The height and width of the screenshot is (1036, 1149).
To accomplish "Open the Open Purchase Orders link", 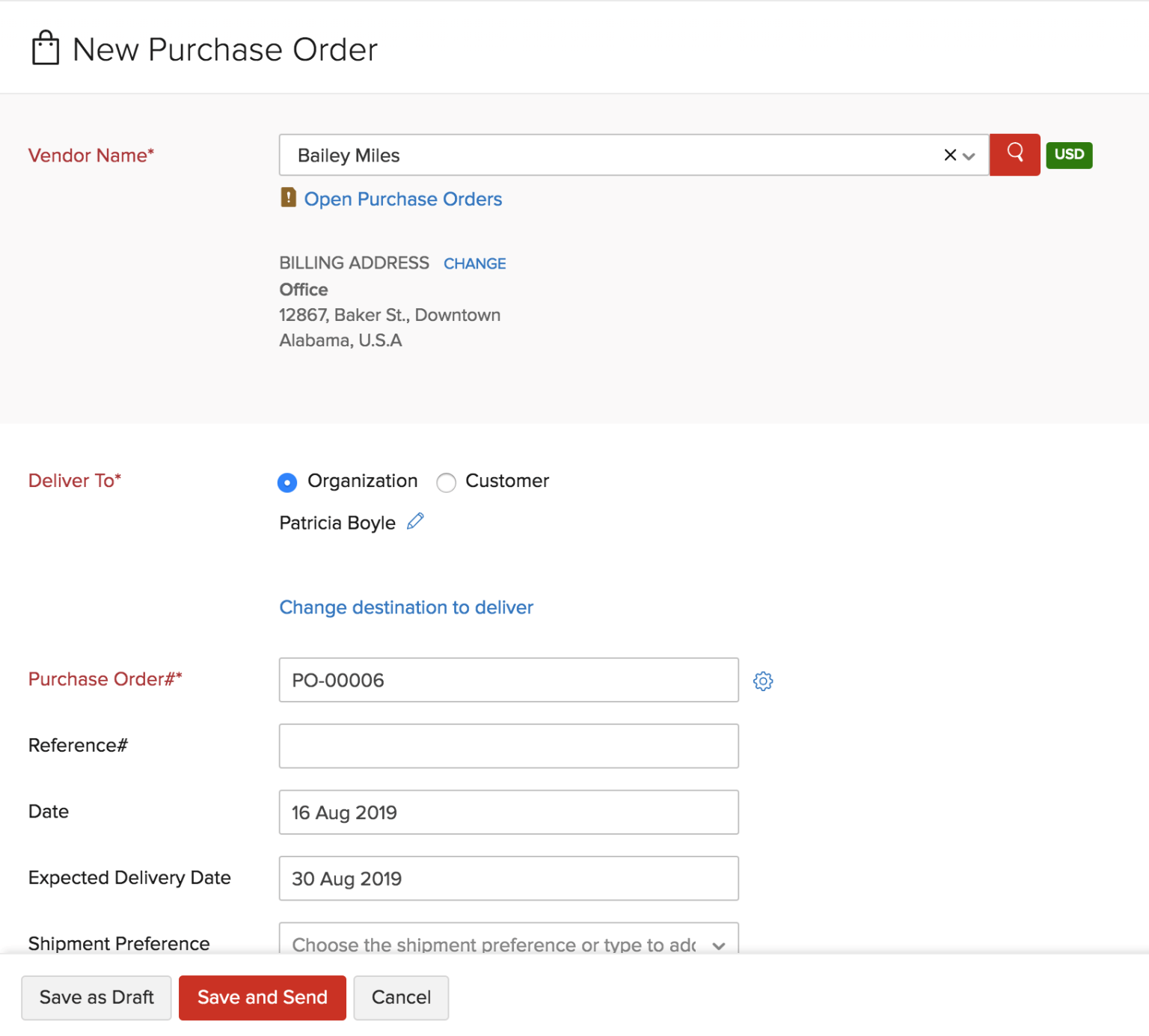I will pyautogui.click(x=403, y=198).
